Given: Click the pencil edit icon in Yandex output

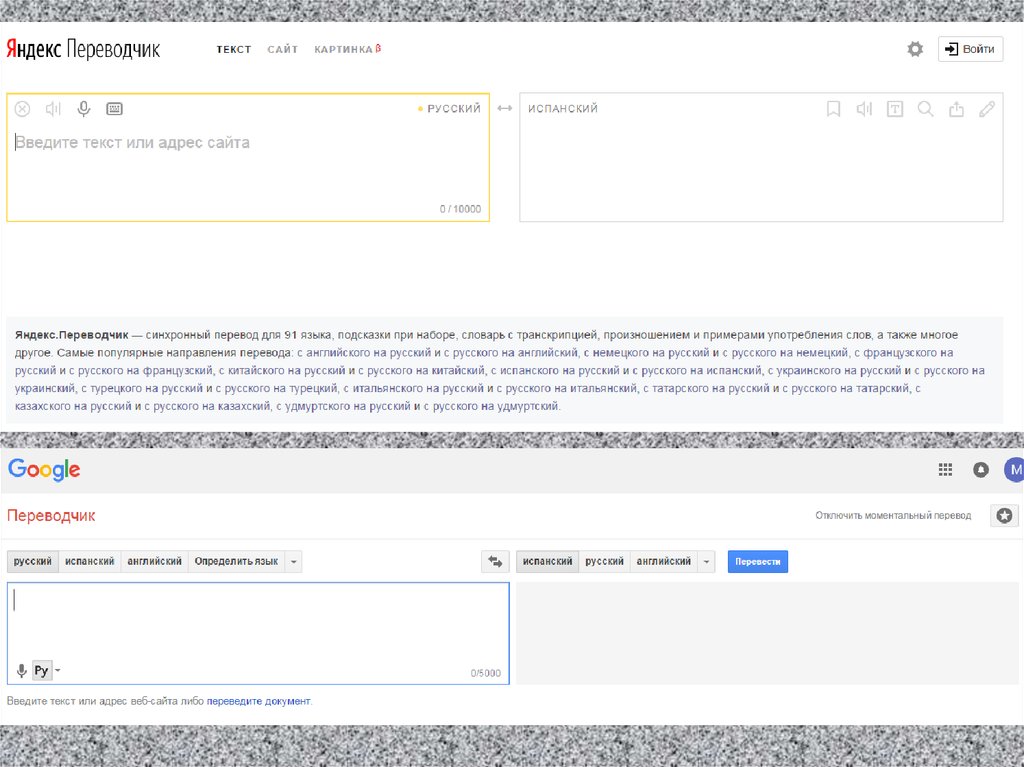Looking at the screenshot, I should click(987, 109).
